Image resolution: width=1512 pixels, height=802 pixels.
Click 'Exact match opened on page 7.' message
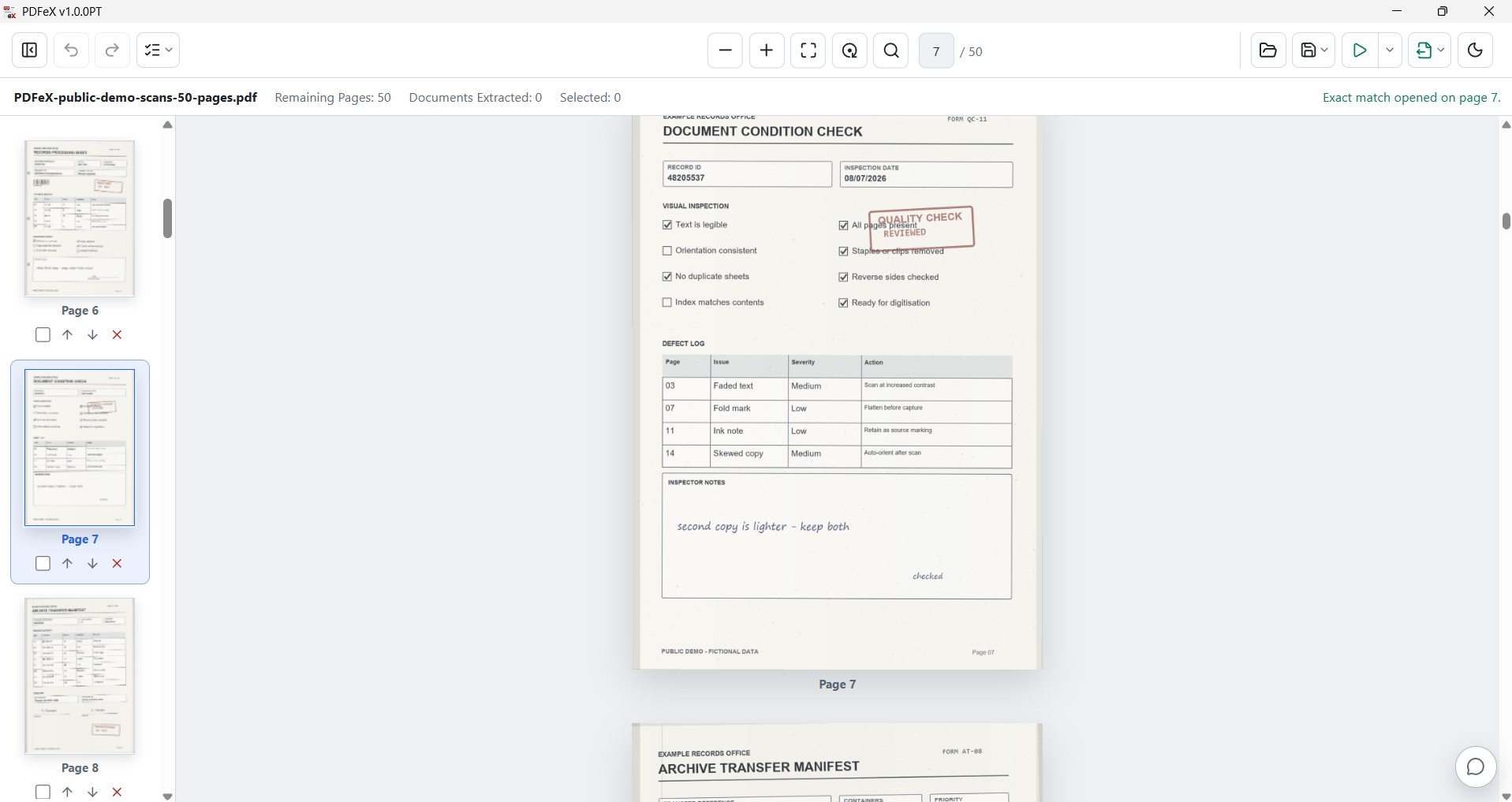[1411, 98]
